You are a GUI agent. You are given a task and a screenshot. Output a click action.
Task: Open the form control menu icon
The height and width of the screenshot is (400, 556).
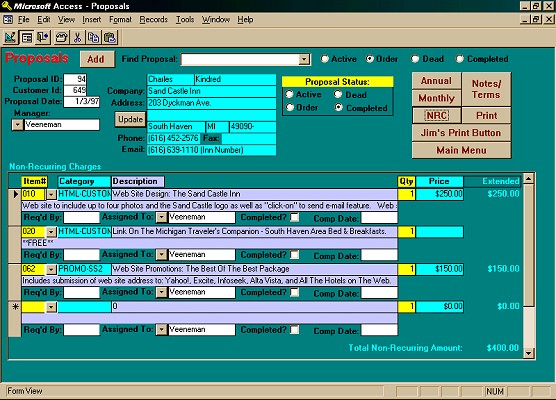[x=8, y=20]
